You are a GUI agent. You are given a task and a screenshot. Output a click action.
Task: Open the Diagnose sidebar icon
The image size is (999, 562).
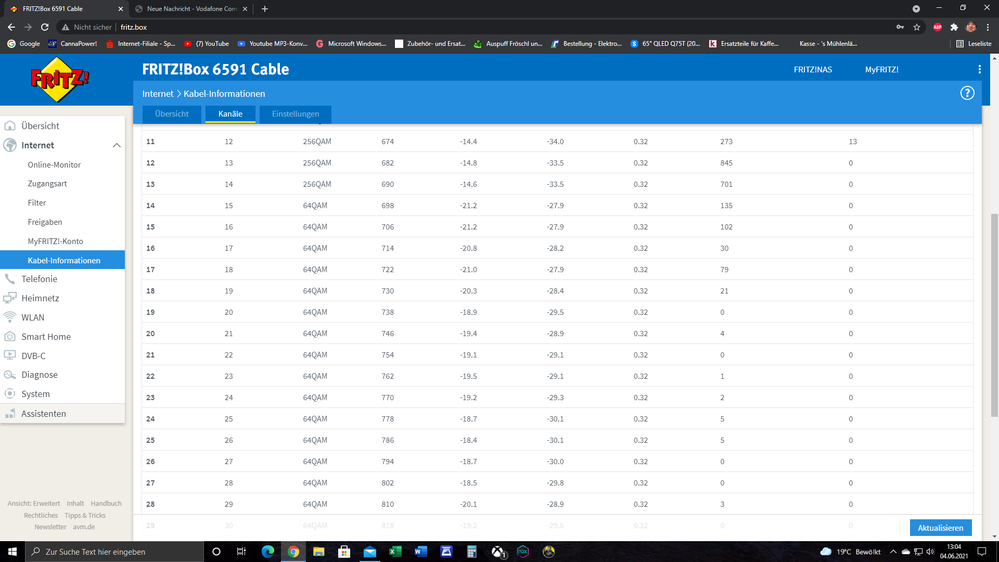[x=10, y=375]
